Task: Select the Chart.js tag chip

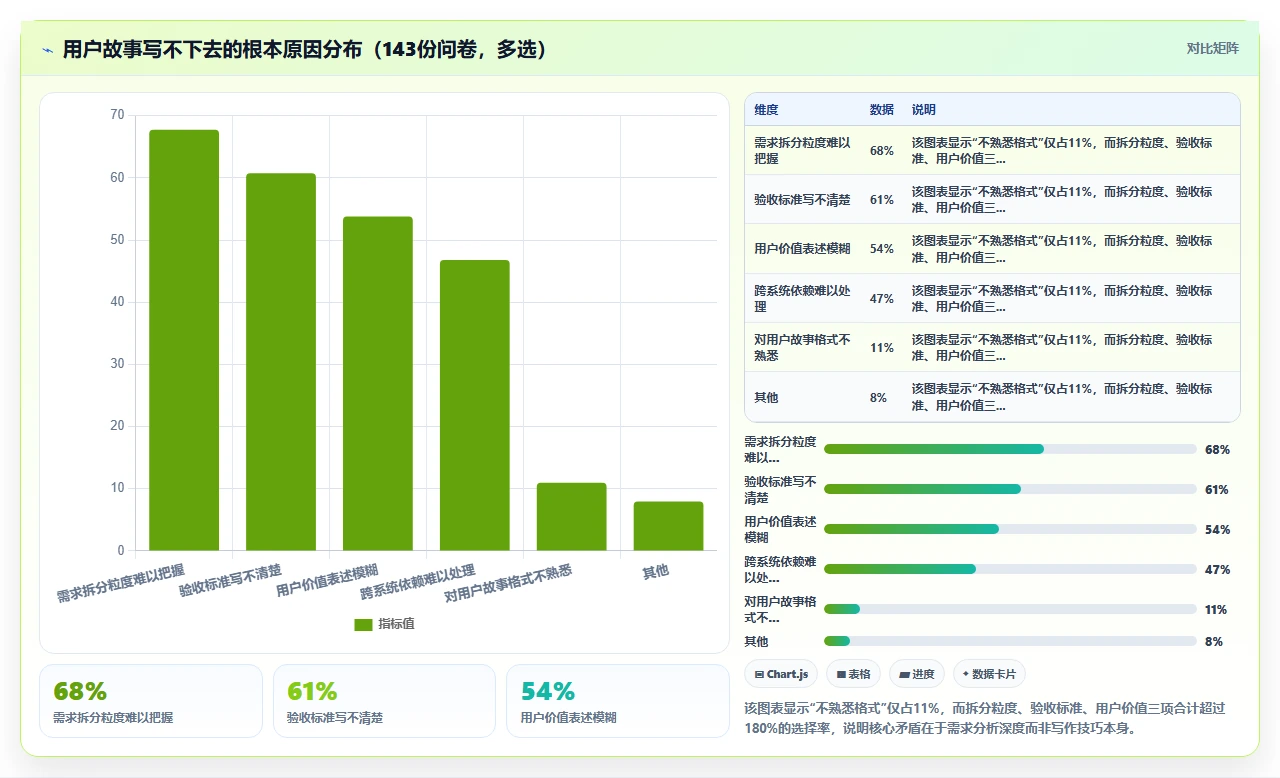Action: point(782,674)
